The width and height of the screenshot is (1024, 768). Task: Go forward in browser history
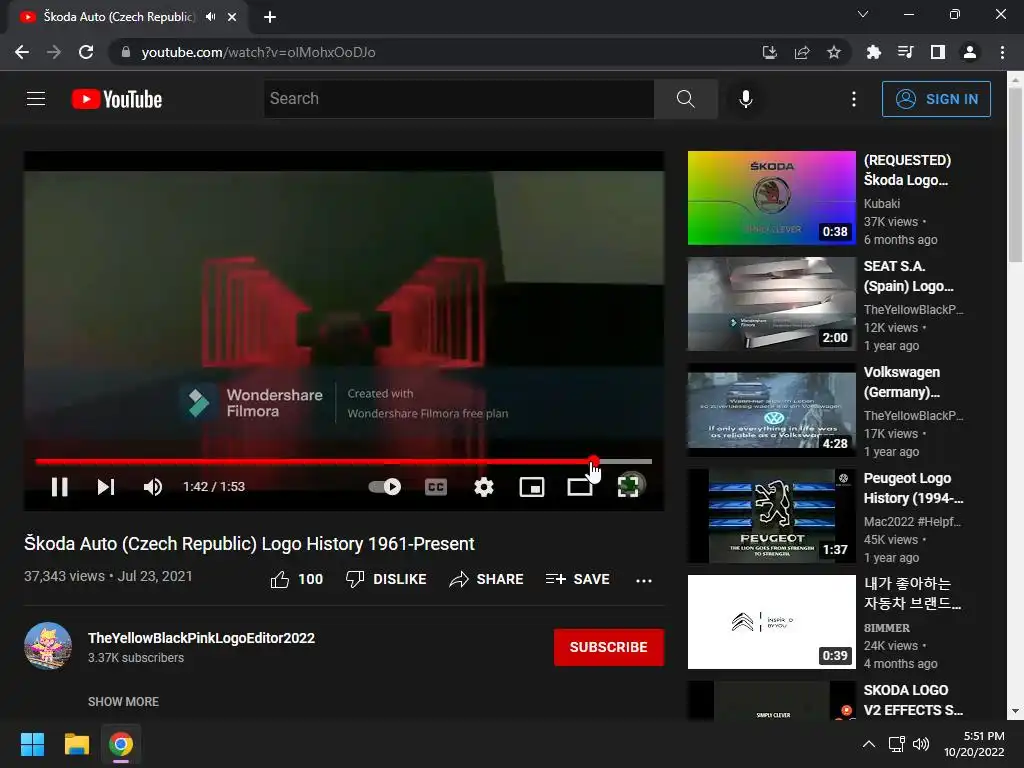coord(54,52)
